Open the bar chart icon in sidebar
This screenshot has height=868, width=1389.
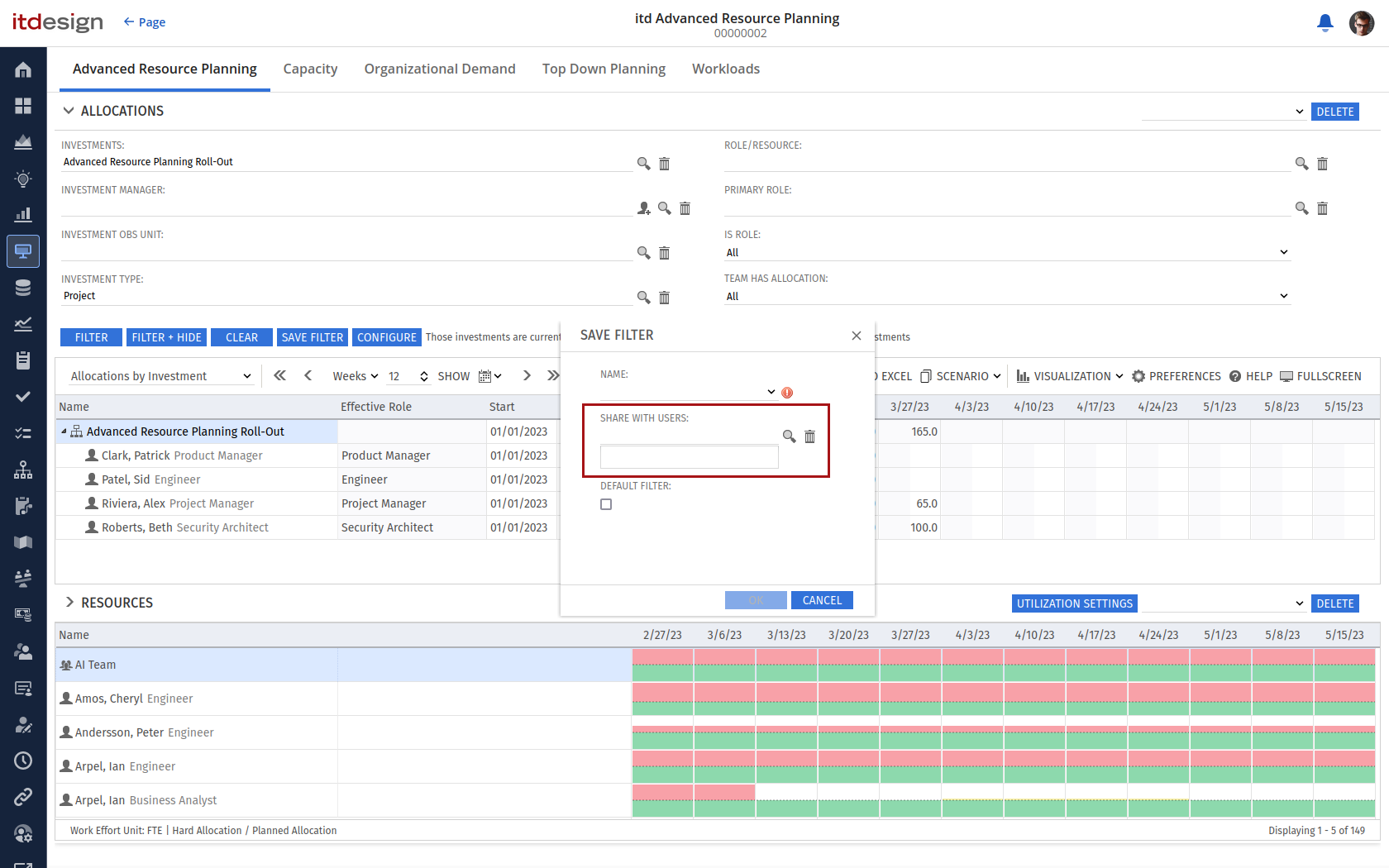pyautogui.click(x=23, y=215)
